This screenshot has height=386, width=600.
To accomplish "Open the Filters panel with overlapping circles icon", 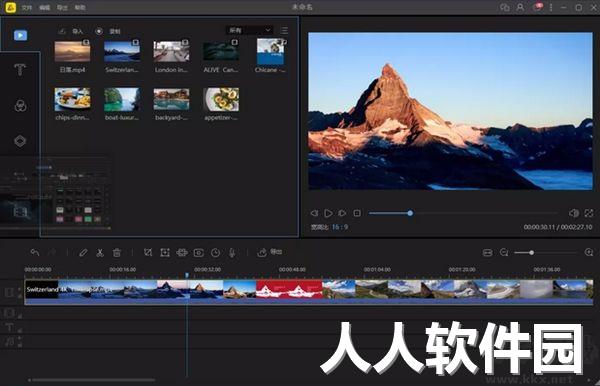I will pos(20,106).
